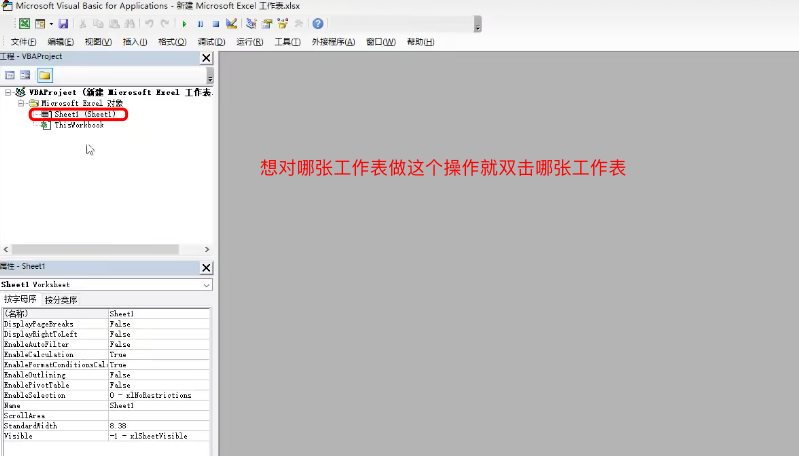Open Properties Window toolbar icon
799x456 pixels.
(267, 23)
